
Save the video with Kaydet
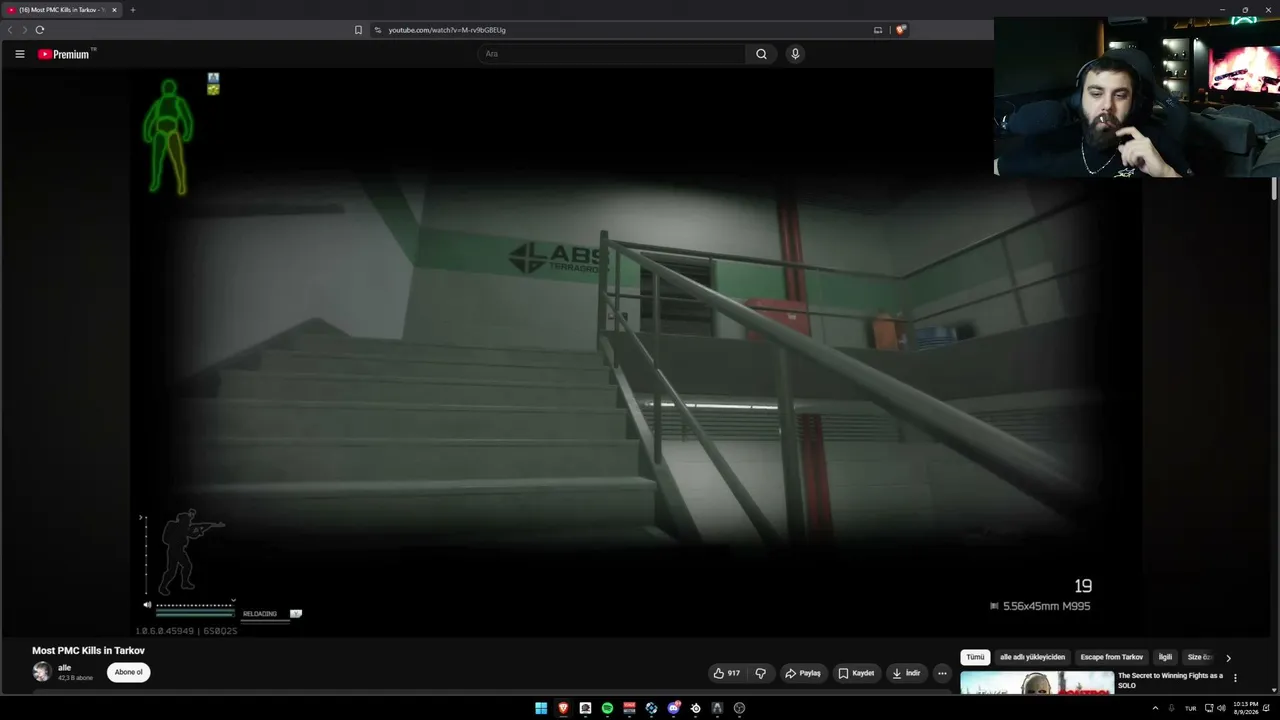tap(856, 673)
